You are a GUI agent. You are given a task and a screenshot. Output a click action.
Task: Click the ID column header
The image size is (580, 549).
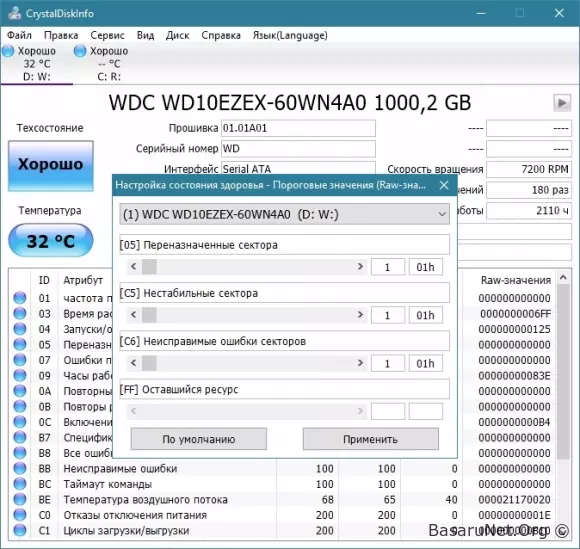point(44,280)
